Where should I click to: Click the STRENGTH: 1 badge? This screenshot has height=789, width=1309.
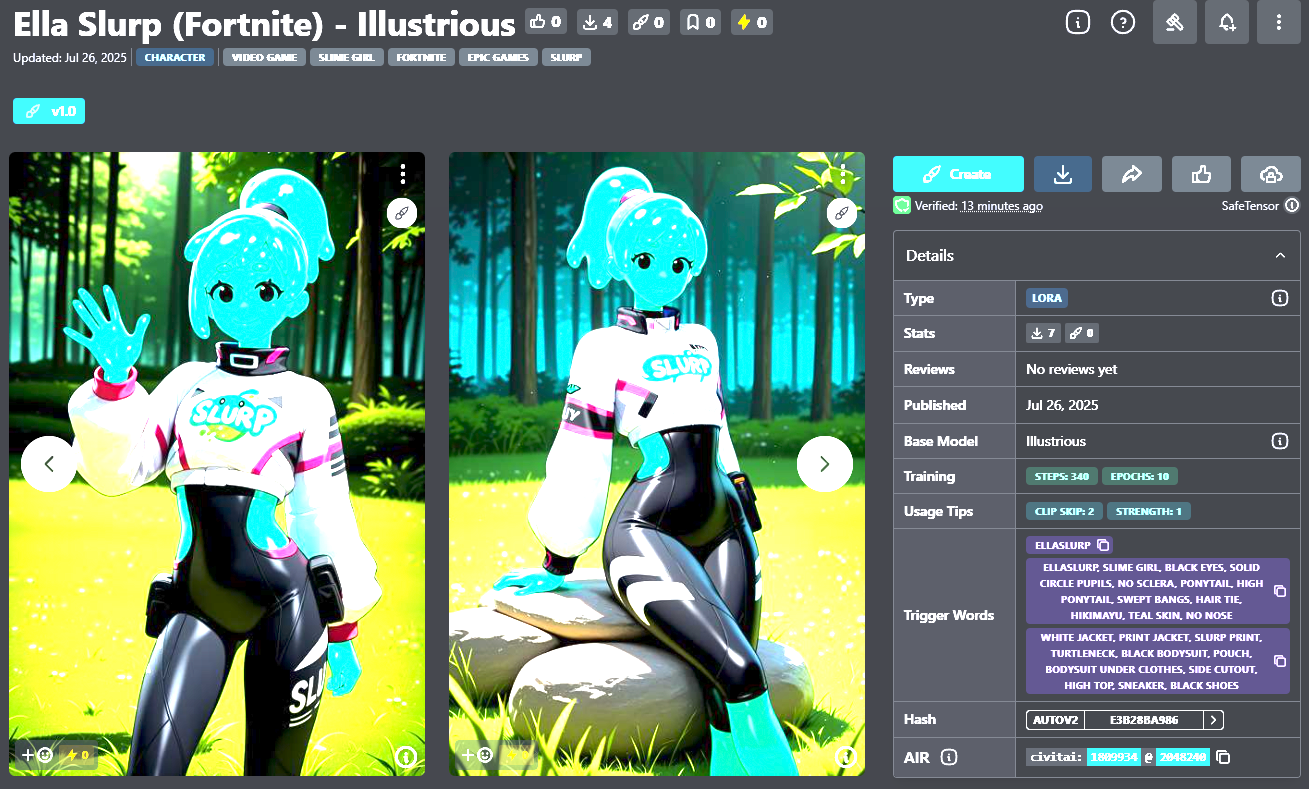point(1149,511)
